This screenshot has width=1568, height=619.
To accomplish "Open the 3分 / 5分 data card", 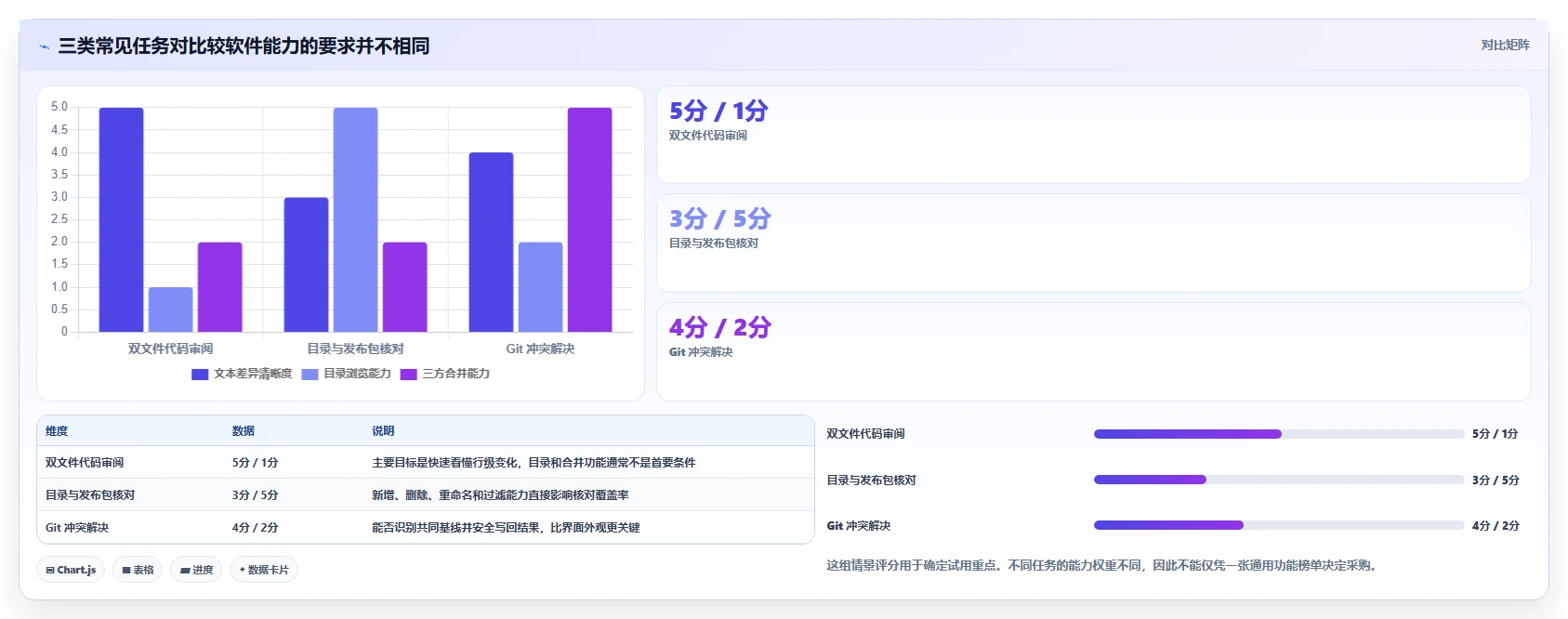I will coord(1093,243).
